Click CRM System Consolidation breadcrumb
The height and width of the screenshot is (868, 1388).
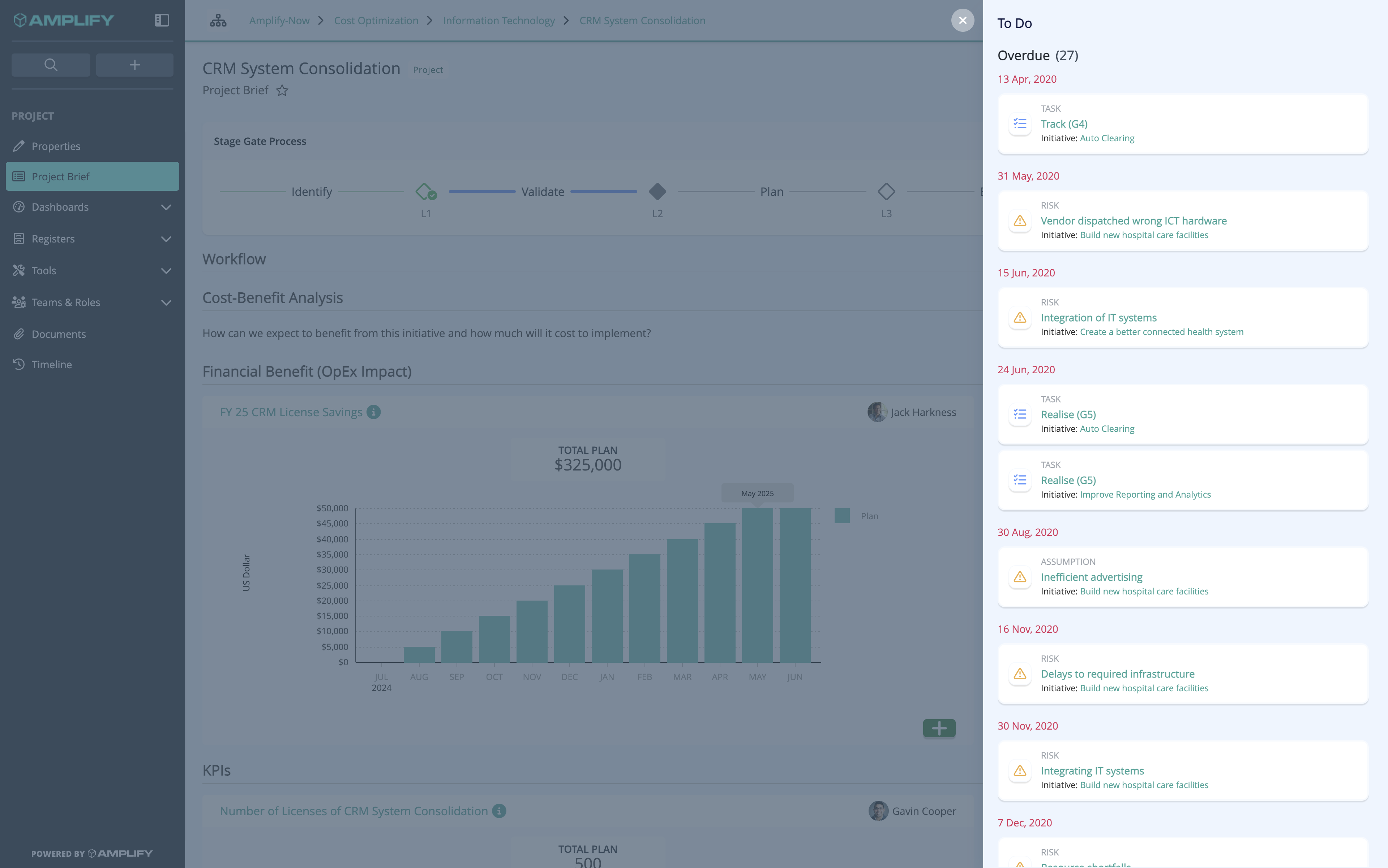[642, 21]
